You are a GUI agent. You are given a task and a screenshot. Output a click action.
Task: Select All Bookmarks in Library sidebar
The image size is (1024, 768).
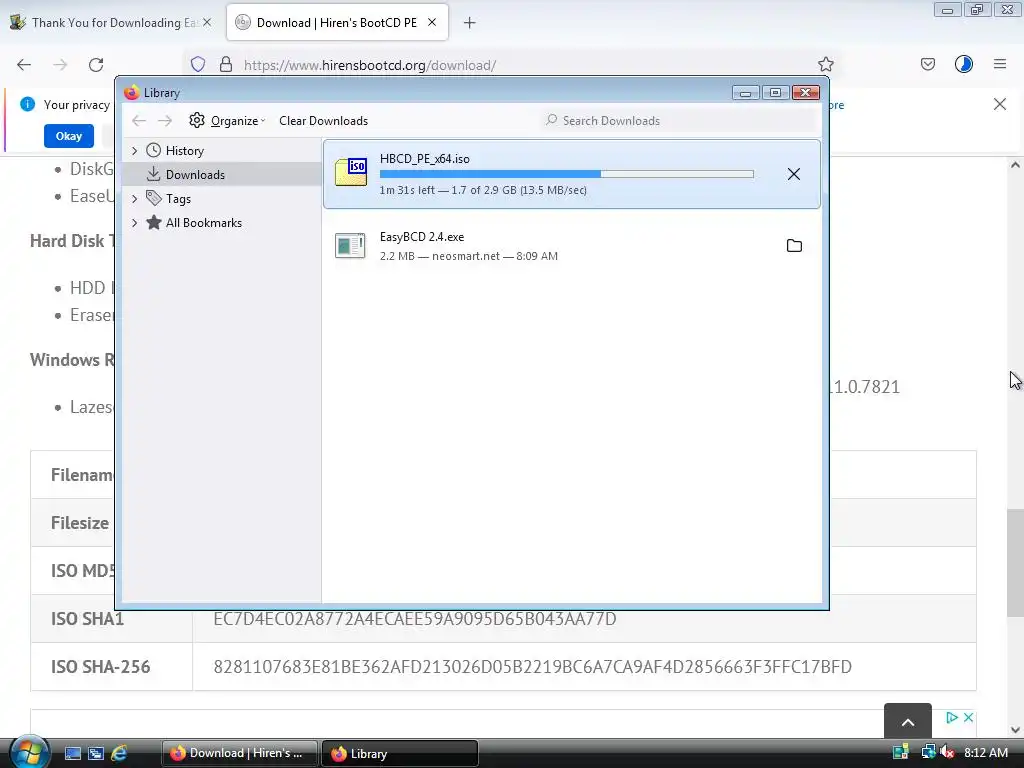click(x=203, y=223)
